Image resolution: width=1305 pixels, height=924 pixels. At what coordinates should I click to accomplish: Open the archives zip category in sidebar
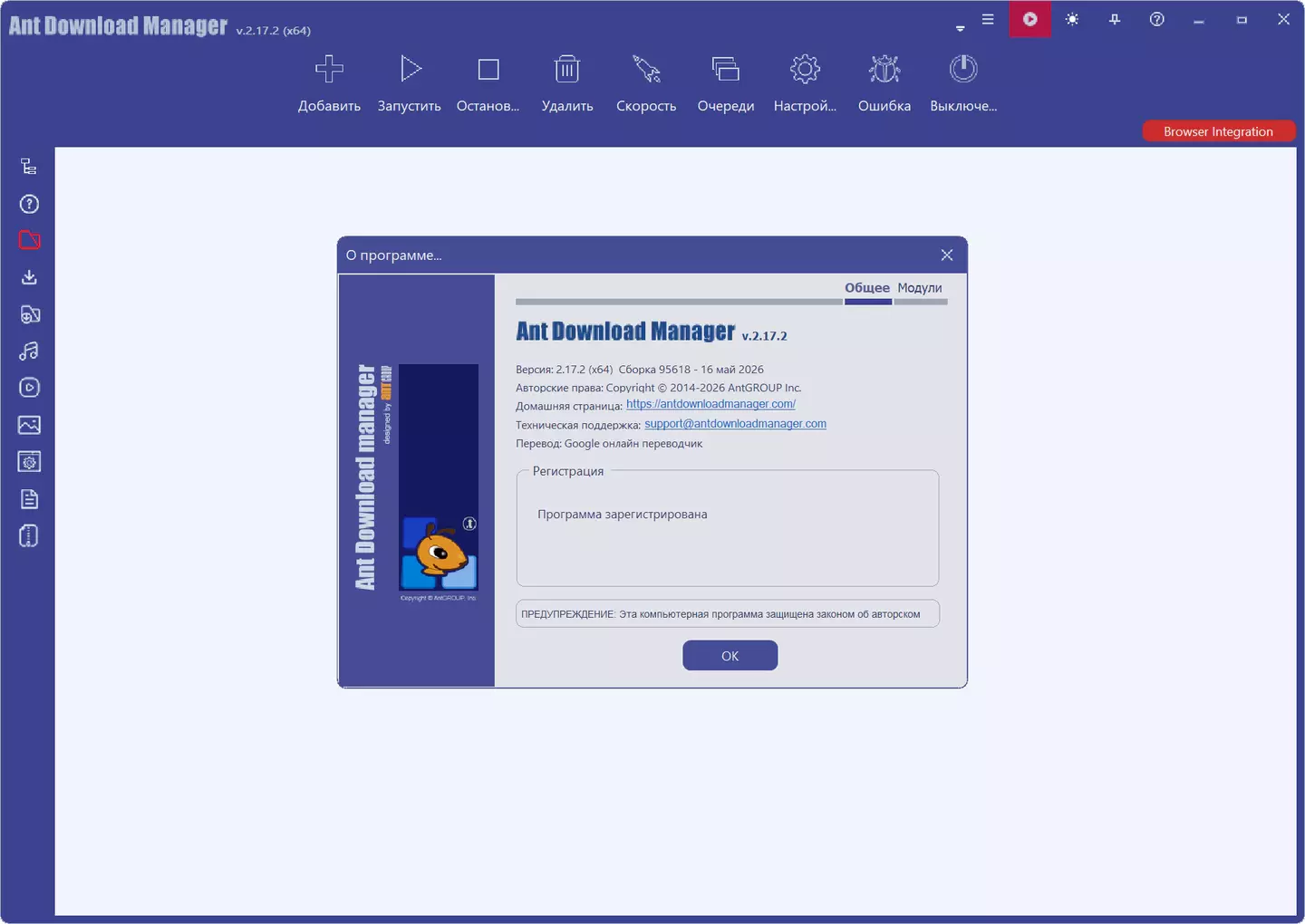(x=29, y=536)
